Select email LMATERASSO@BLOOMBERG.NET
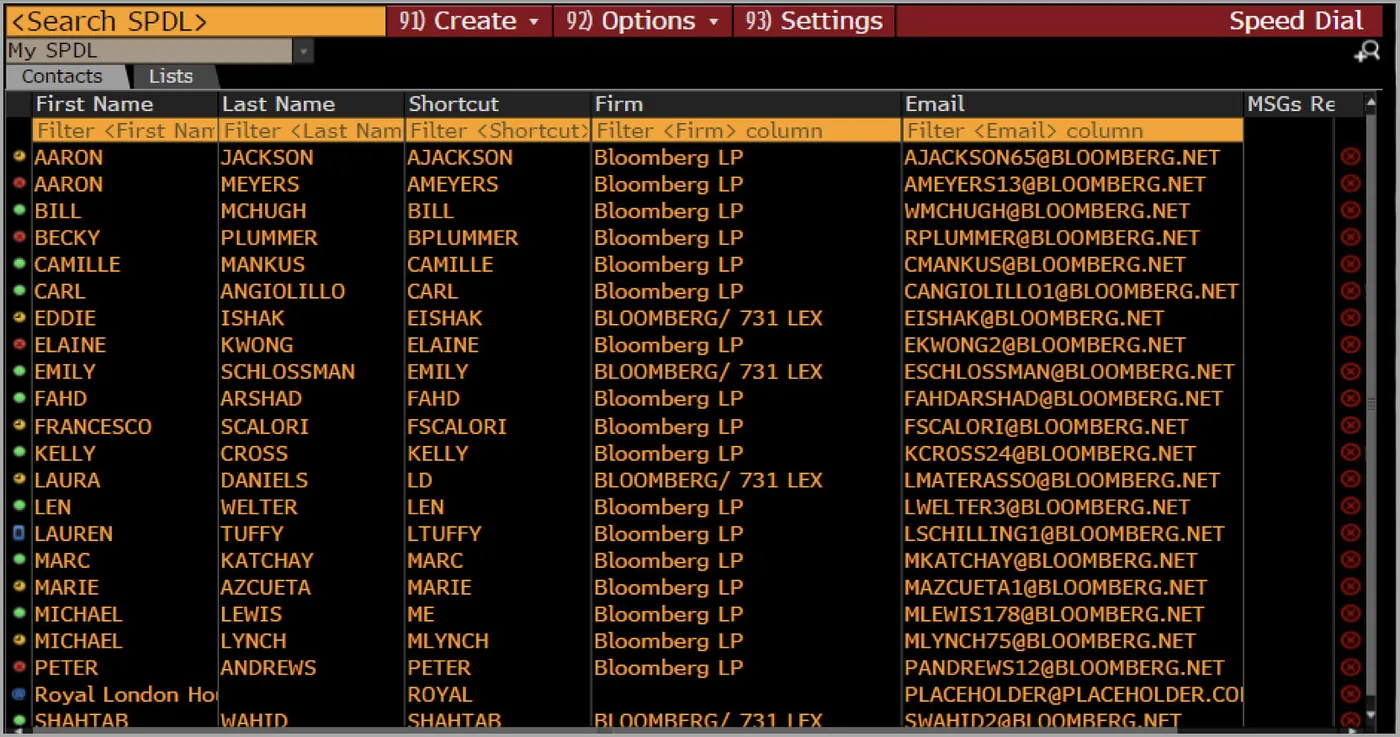Viewport: 1400px width, 737px height. point(1062,480)
